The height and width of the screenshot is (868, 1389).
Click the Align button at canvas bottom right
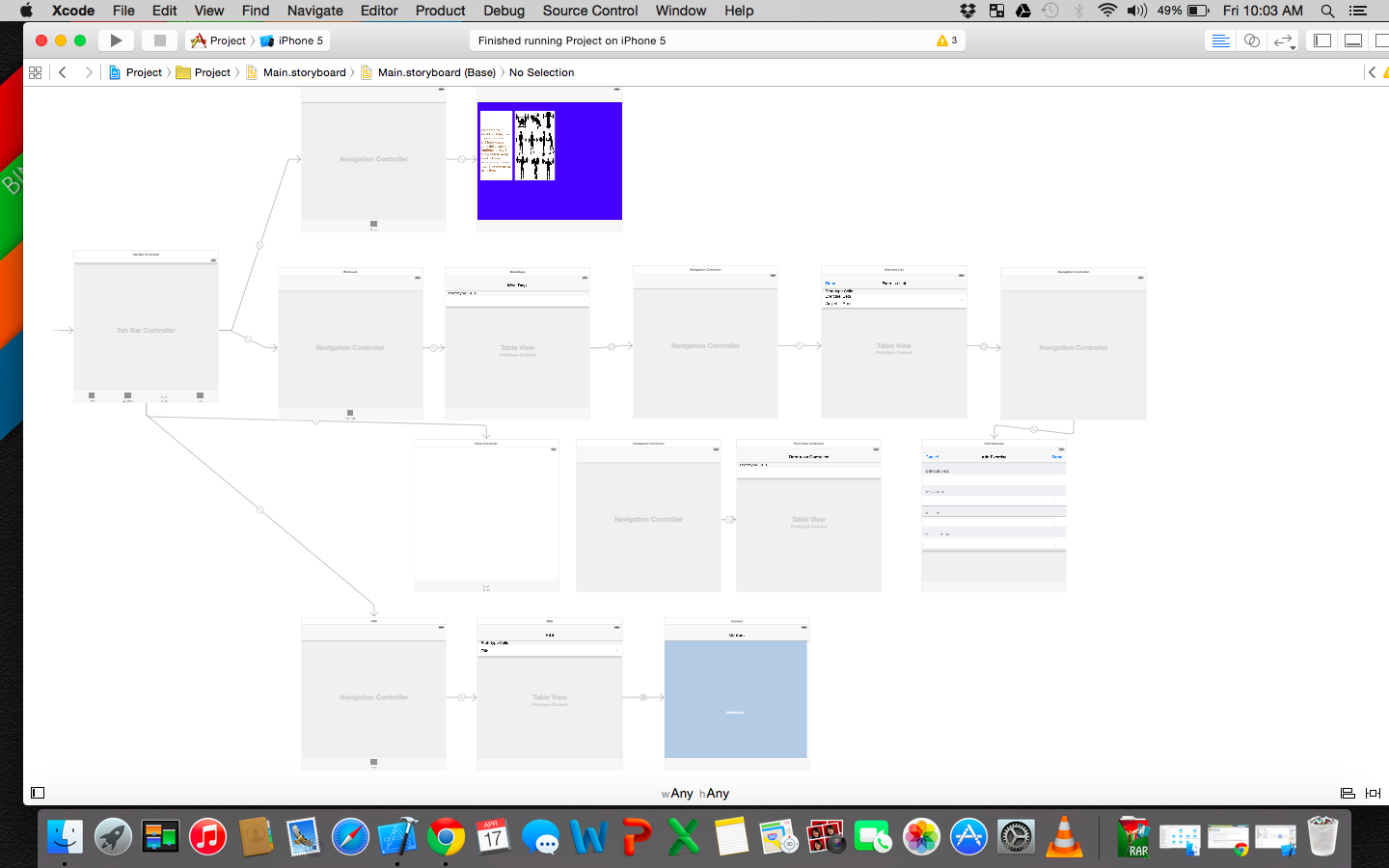(1348, 793)
